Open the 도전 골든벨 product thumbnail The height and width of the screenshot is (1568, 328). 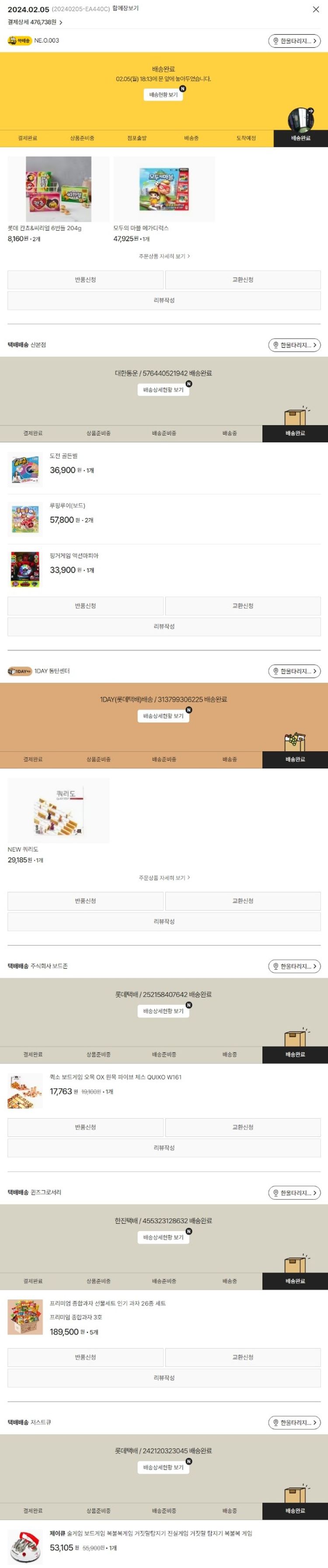(25, 469)
